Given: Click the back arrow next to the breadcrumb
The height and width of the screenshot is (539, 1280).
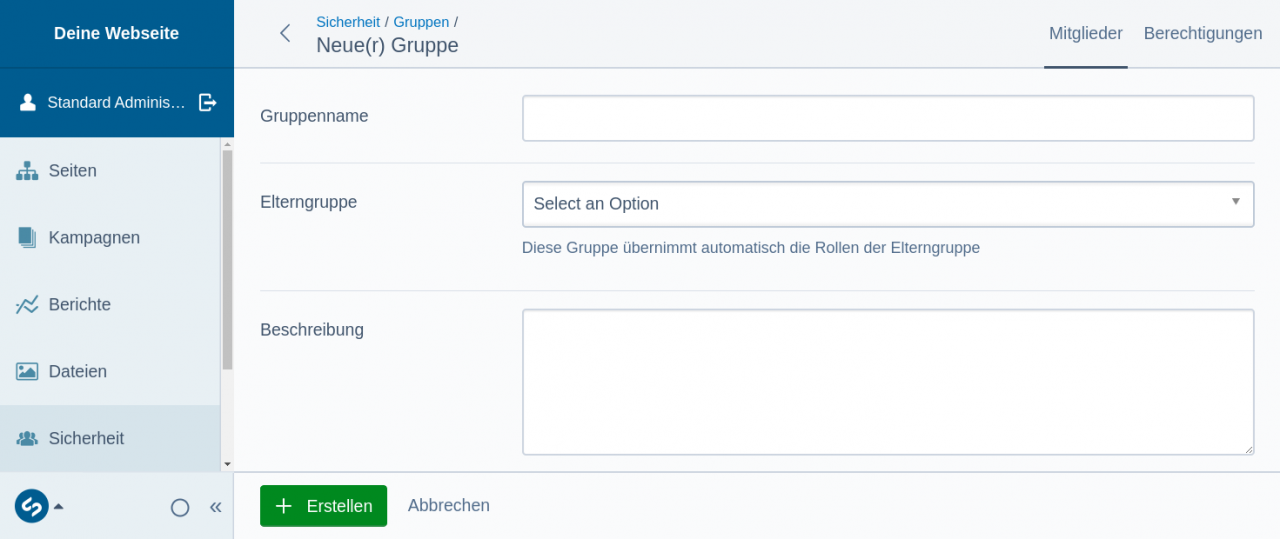Looking at the screenshot, I should (285, 33).
